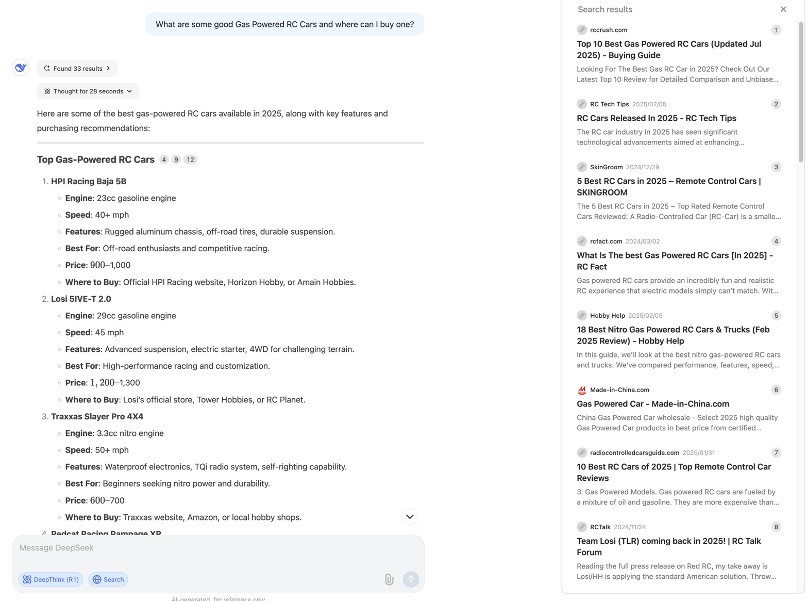Toggle the DeepThink (R1) mode
808x602 pixels.
50,579
